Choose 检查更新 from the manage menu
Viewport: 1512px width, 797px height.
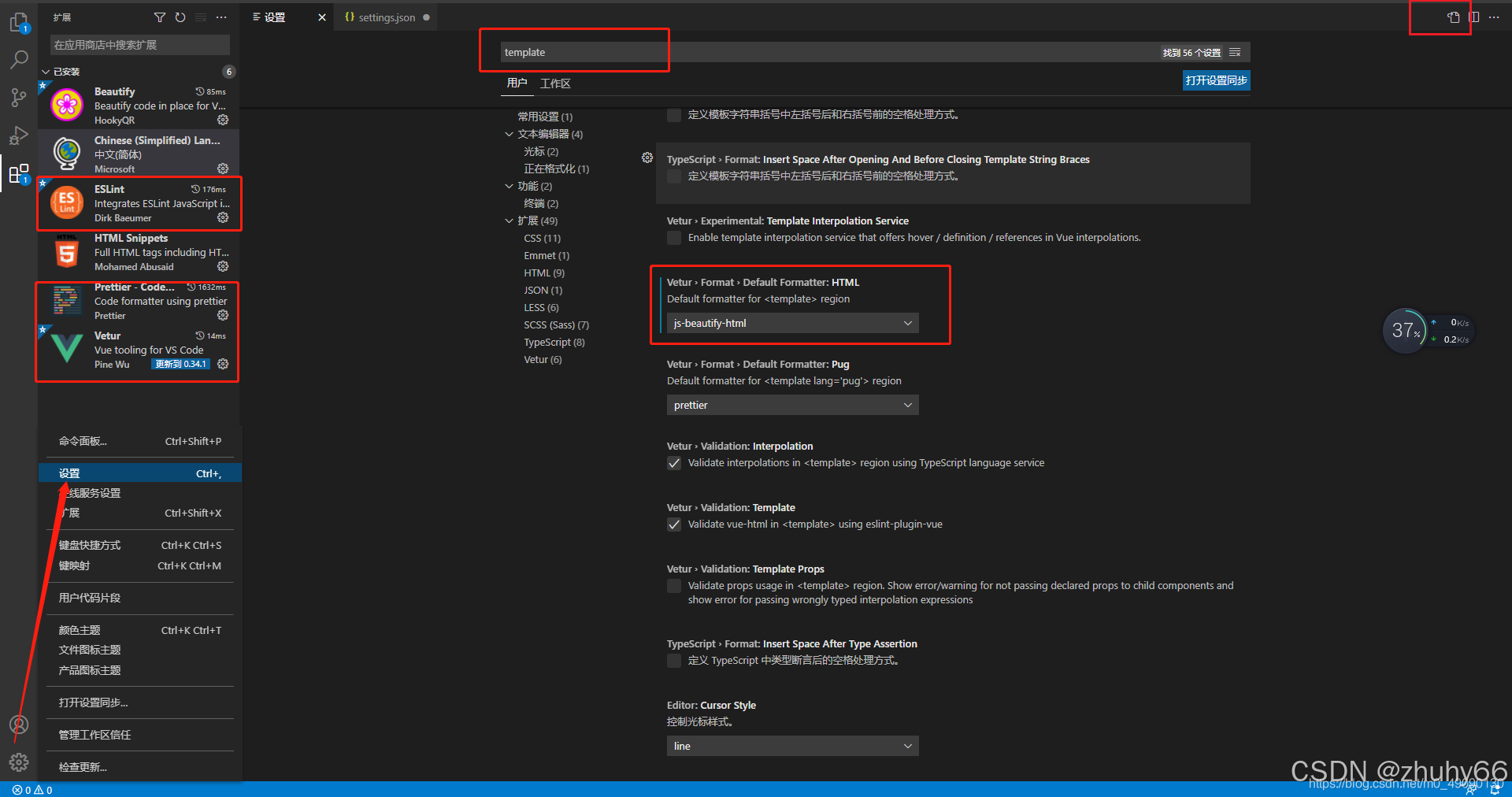click(x=140, y=767)
